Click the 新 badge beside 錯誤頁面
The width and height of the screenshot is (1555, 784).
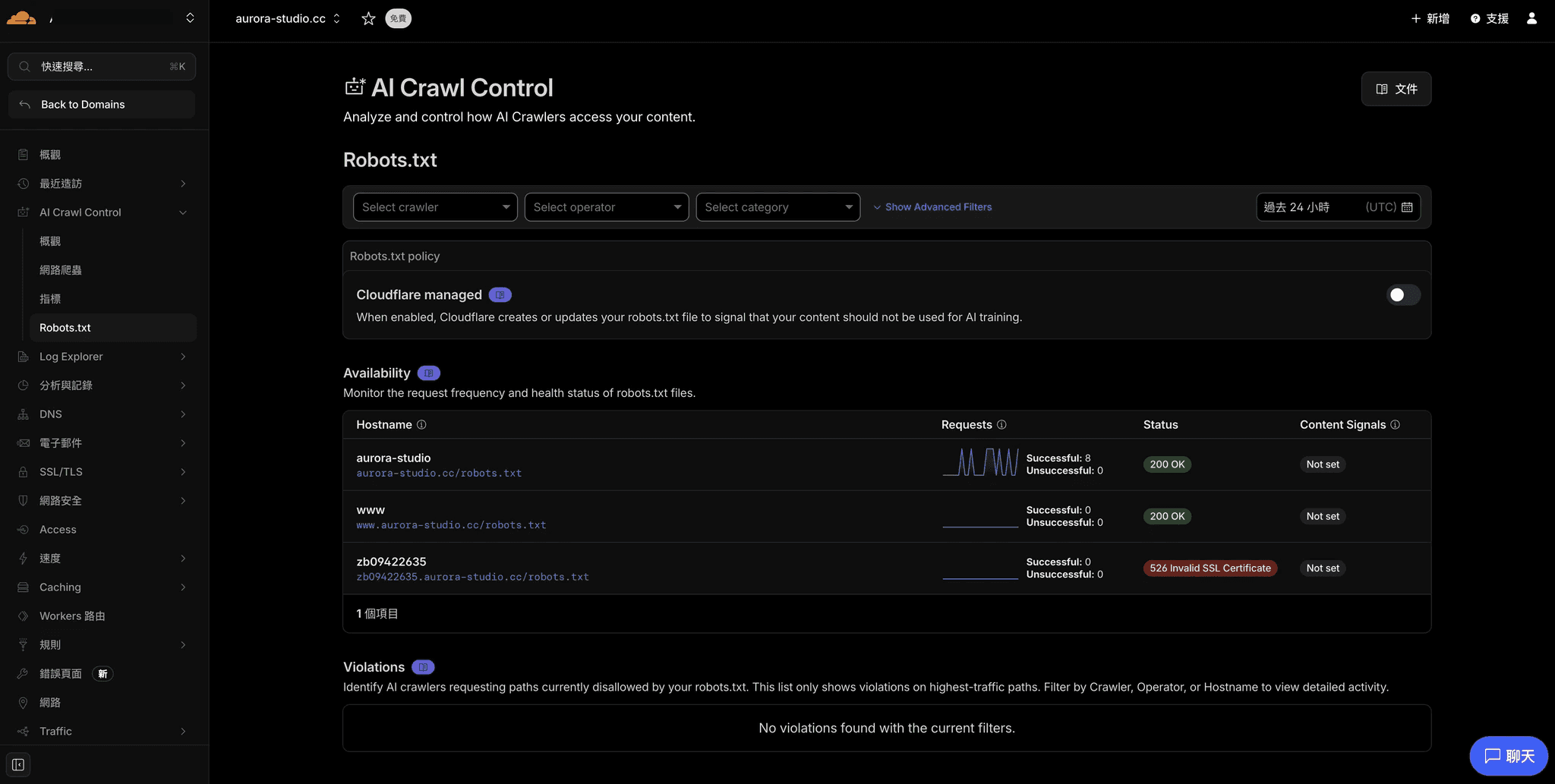103,674
